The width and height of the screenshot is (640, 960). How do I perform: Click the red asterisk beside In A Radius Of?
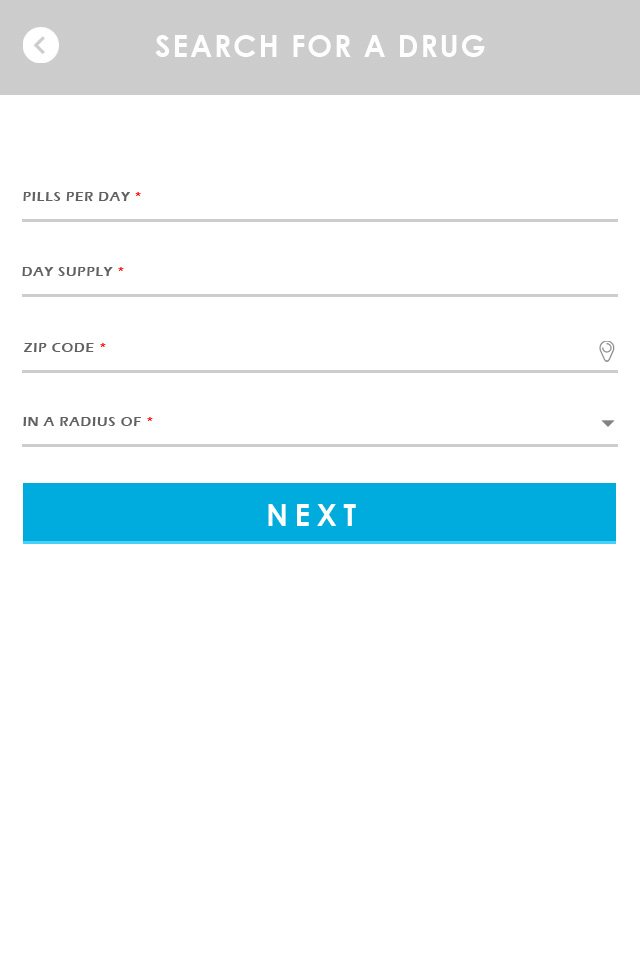click(x=149, y=420)
